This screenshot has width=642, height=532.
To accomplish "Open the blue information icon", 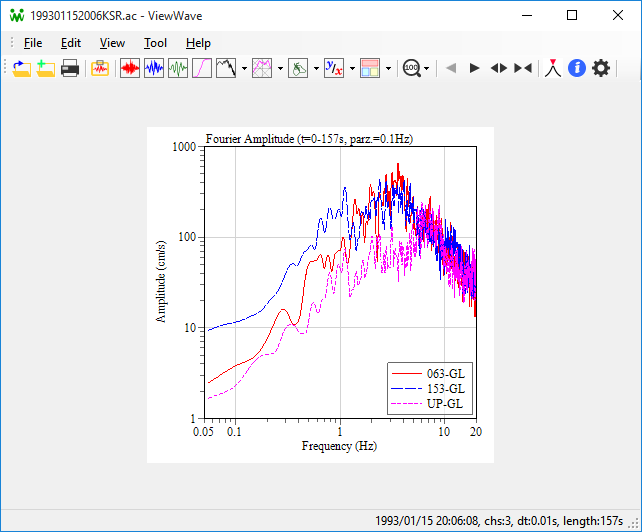I will point(577,68).
